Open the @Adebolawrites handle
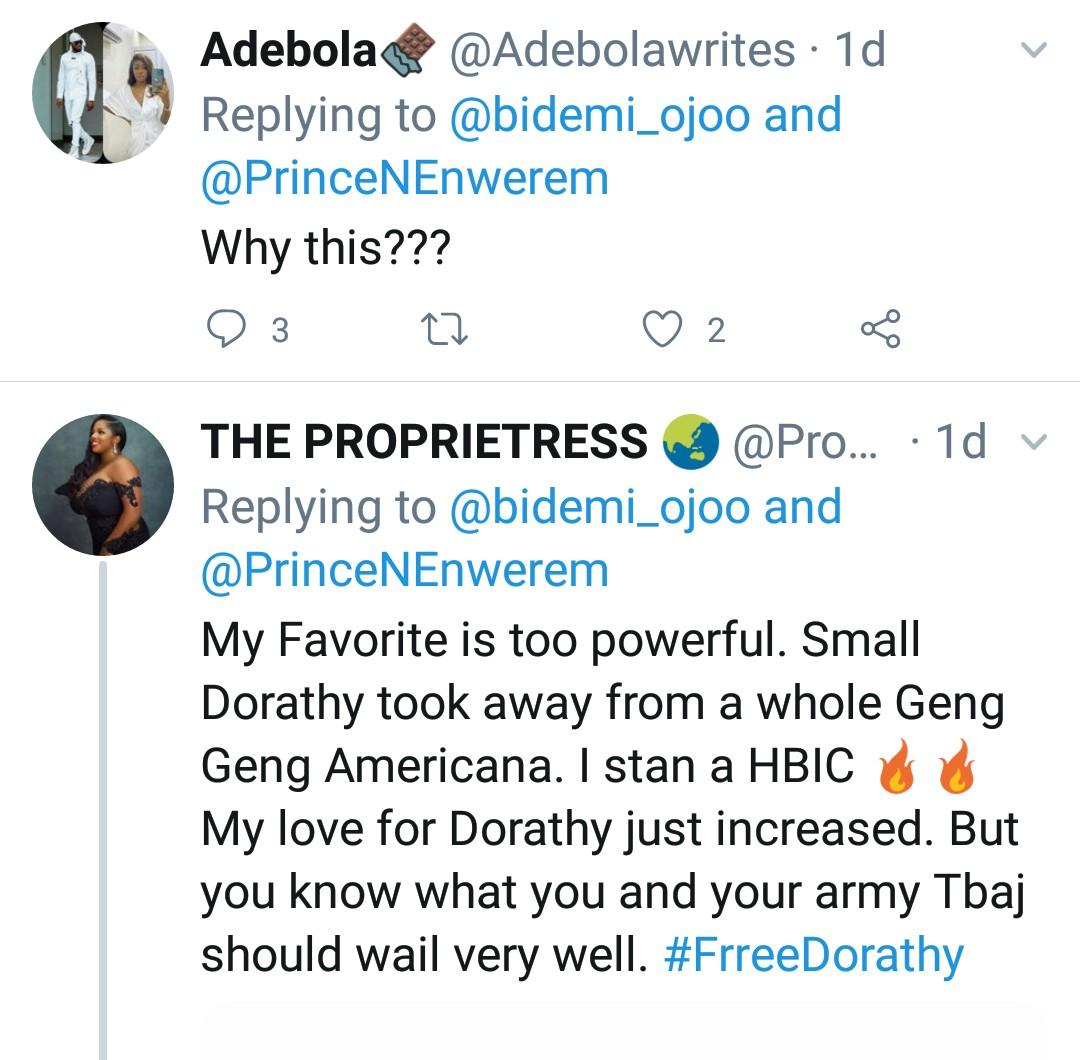The width and height of the screenshot is (1080, 1060). click(x=623, y=50)
